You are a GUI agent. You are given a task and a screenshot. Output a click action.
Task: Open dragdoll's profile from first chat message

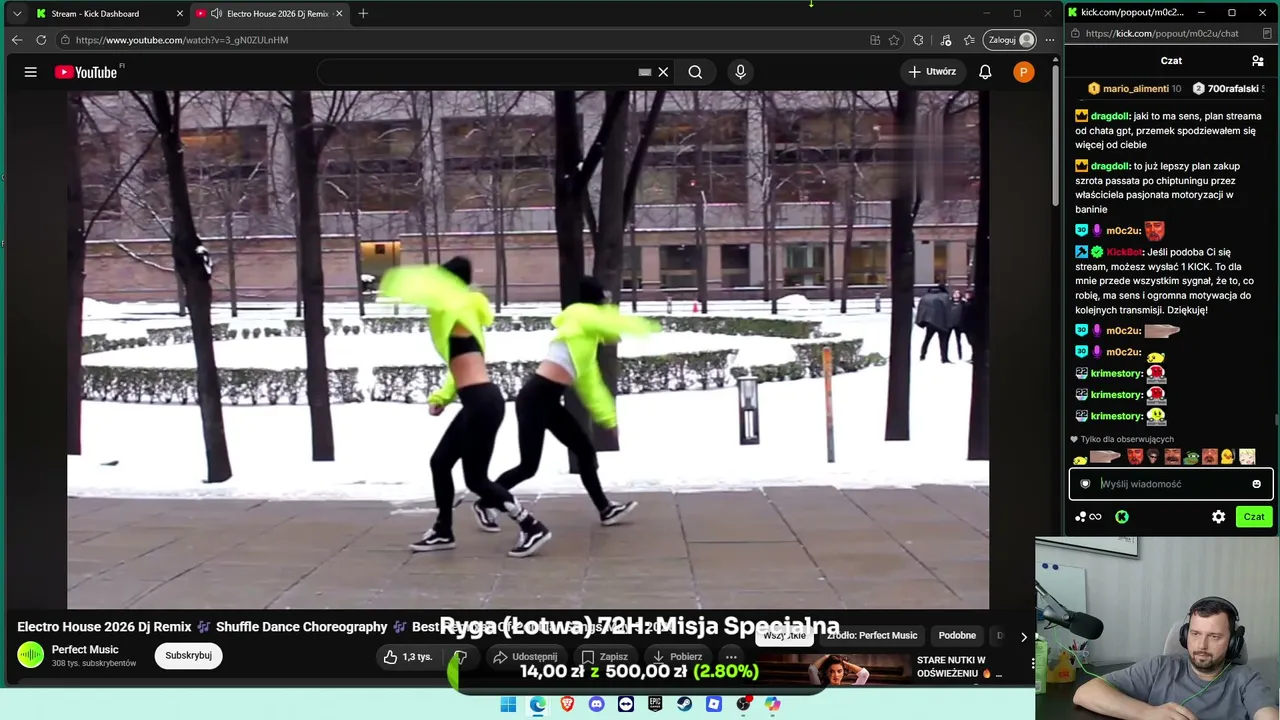click(x=1110, y=116)
